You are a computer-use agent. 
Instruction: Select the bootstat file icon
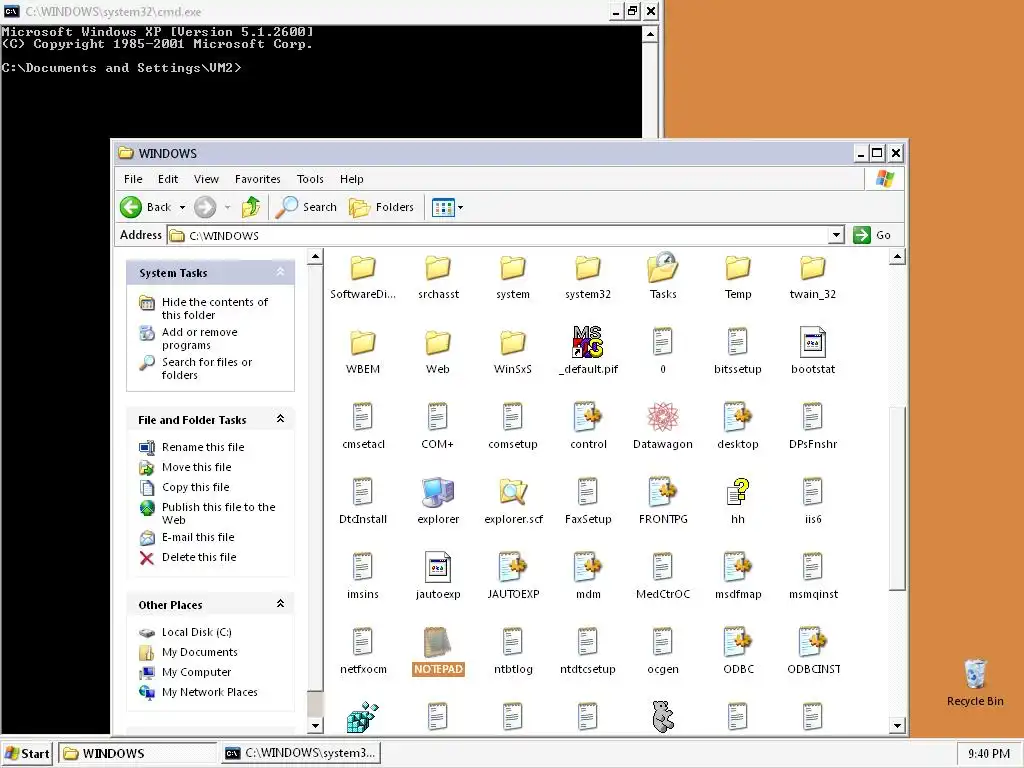[x=813, y=342]
